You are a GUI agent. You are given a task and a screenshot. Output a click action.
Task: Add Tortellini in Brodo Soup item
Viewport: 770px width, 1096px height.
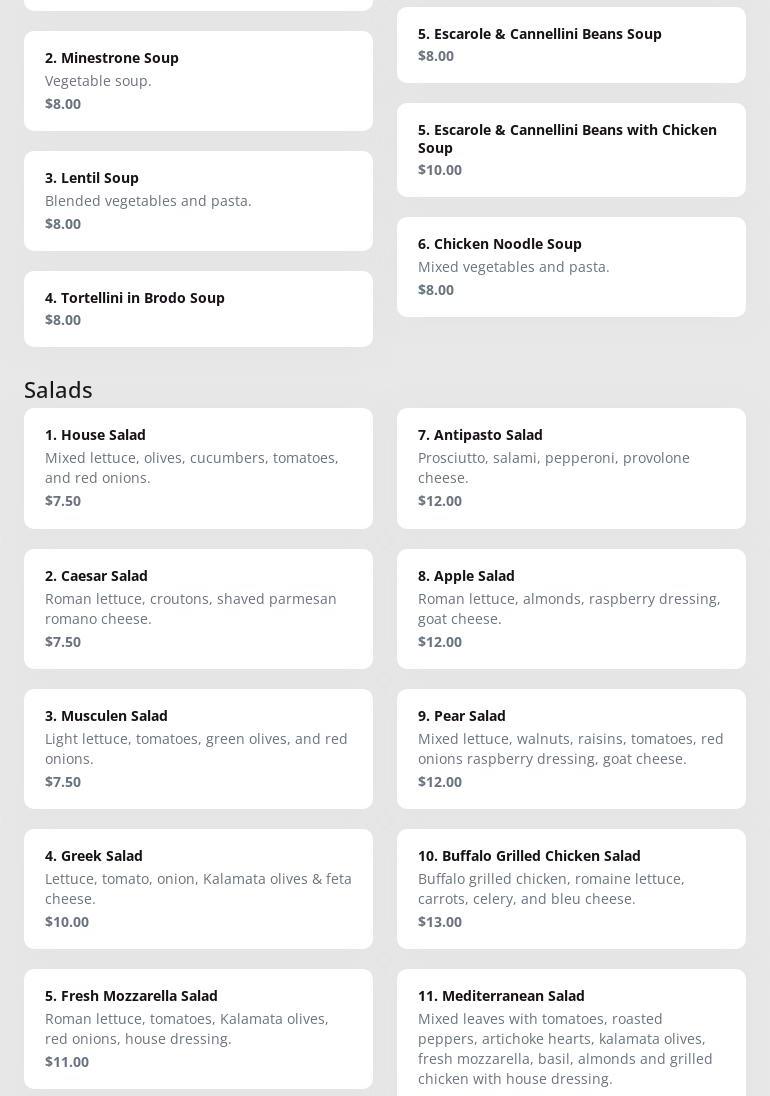(x=198, y=308)
